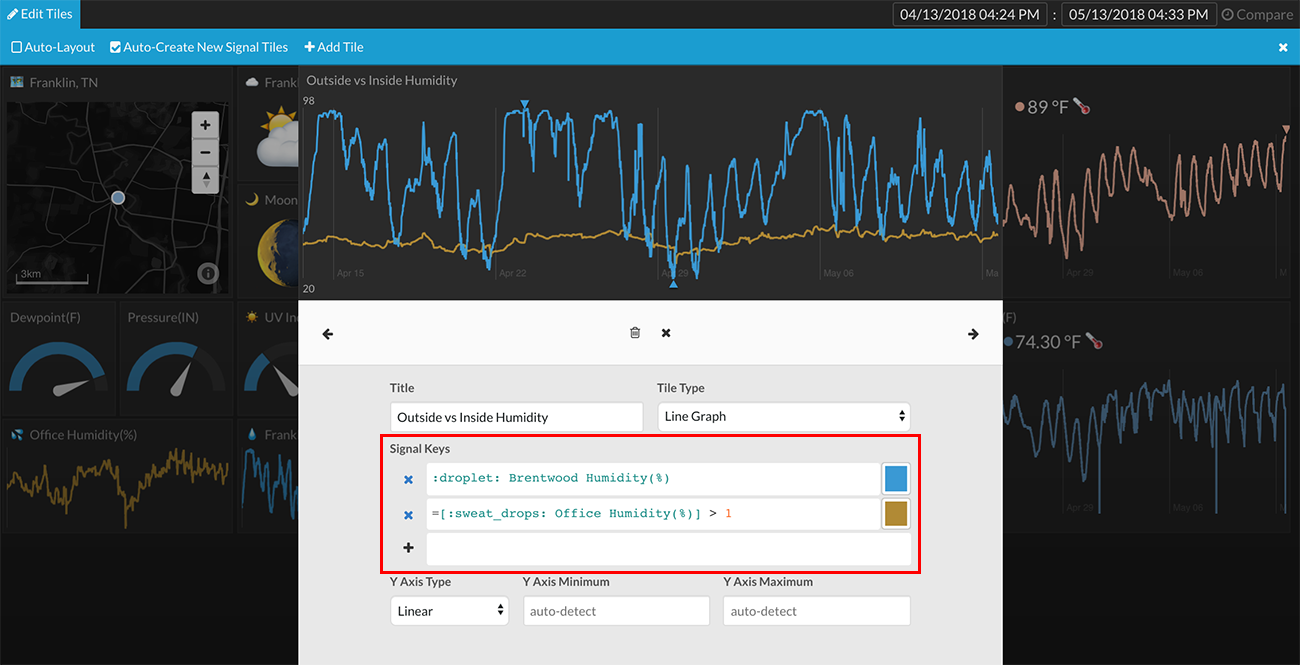Click the plus icon to add signal key
The height and width of the screenshot is (665, 1300).
coord(408,548)
